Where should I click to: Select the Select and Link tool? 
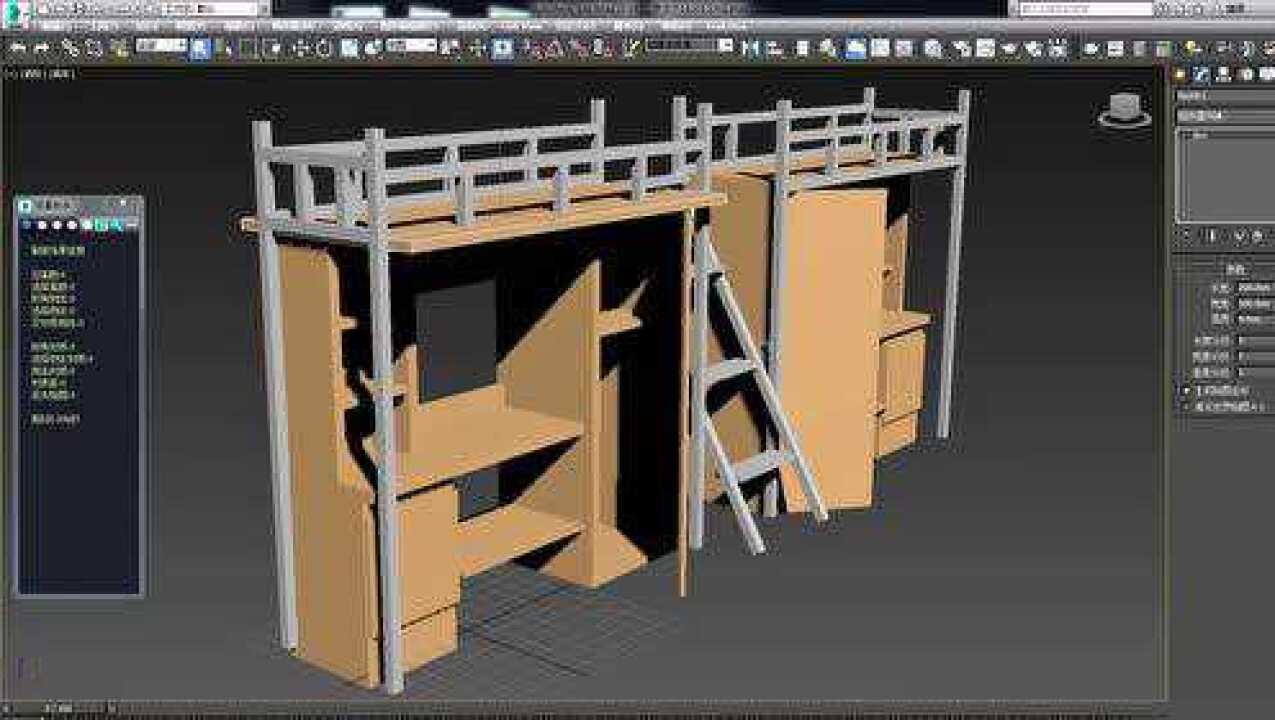(70, 47)
